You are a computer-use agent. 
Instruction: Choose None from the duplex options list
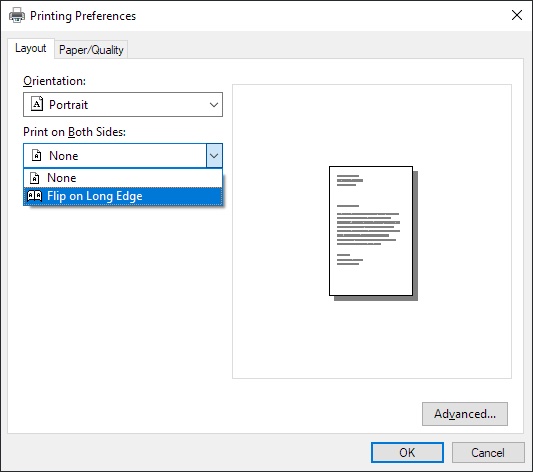pyautogui.click(x=123, y=178)
